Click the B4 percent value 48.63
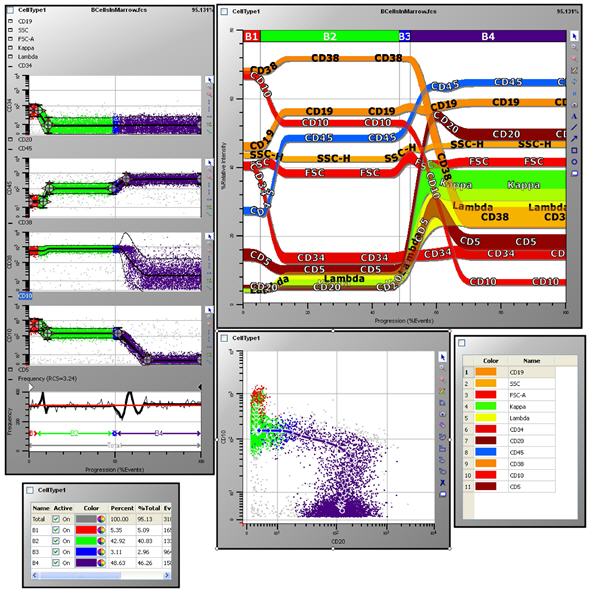This screenshot has height=594, width=600. click(x=119, y=563)
